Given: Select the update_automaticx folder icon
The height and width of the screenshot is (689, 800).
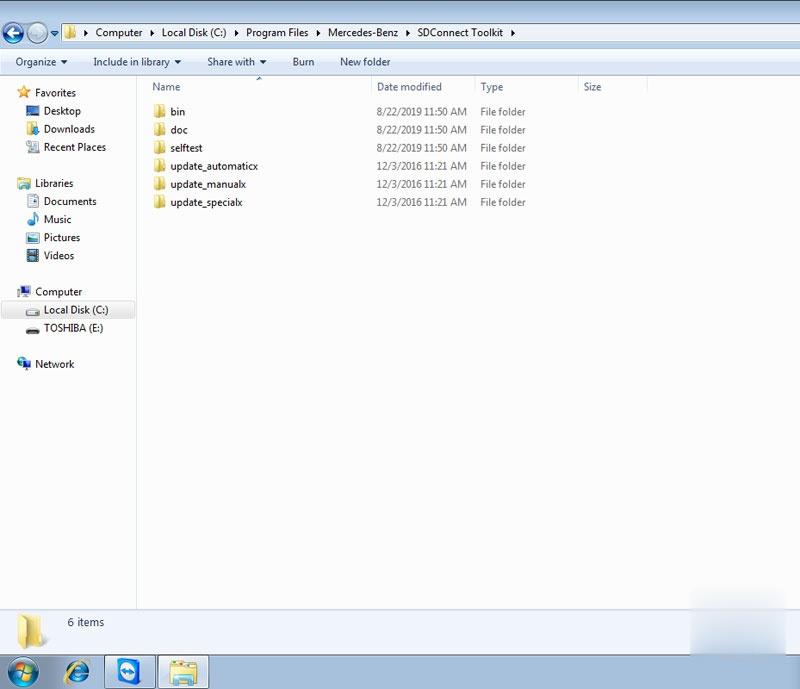Looking at the screenshot, I should point(160,166).
